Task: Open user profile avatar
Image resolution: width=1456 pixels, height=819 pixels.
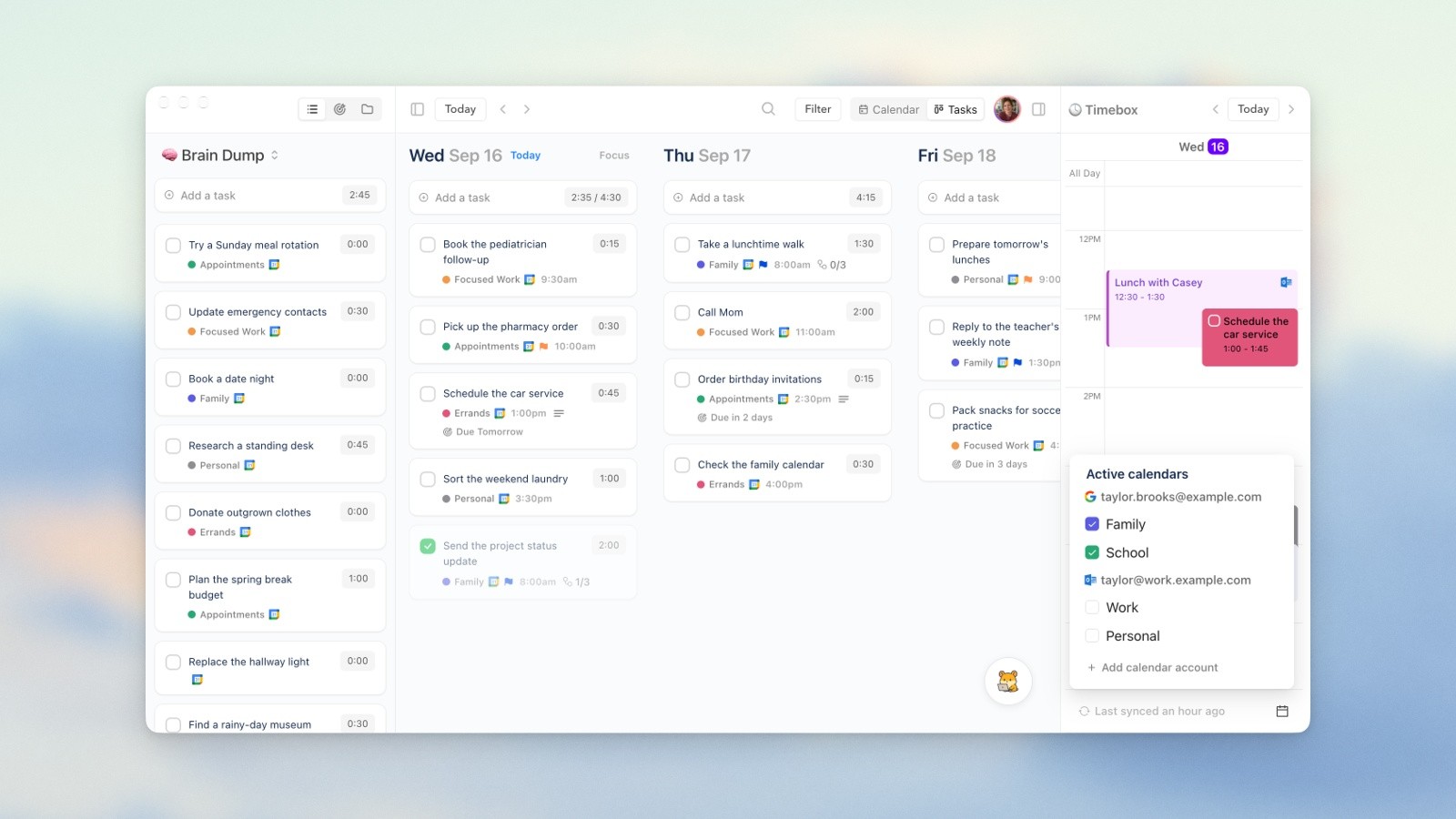Action: point(1007,109)
